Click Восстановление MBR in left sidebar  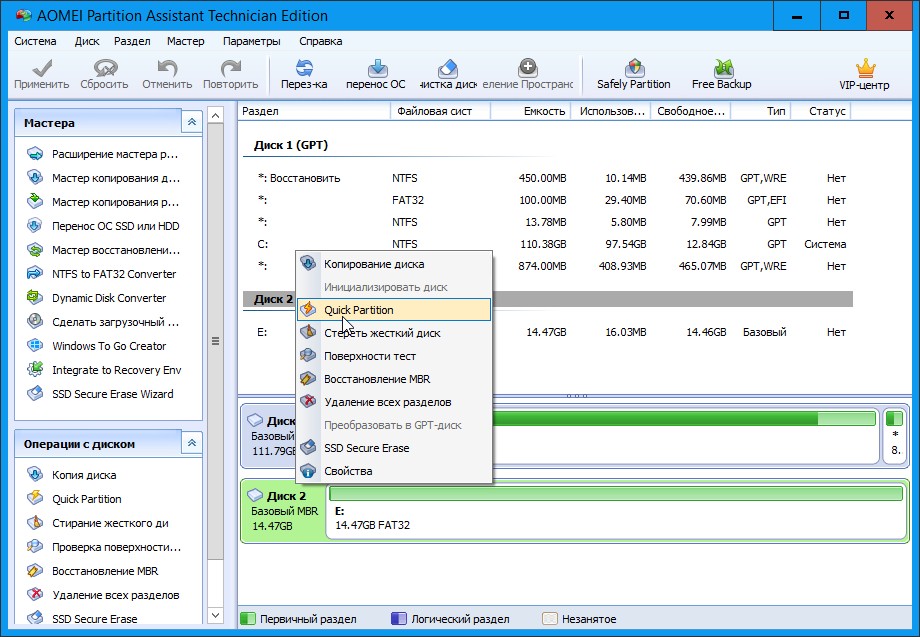coord(93,571)
